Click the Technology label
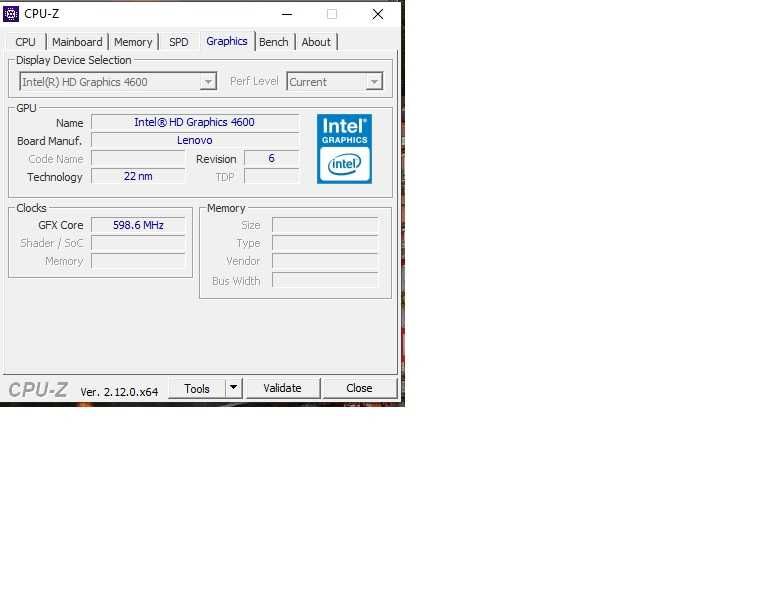 (x=54, y=177)
